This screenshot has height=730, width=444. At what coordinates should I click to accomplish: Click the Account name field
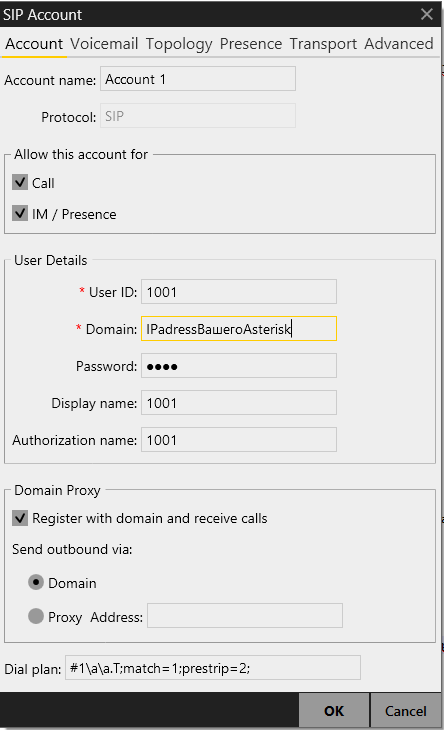[x=198, y=79]
